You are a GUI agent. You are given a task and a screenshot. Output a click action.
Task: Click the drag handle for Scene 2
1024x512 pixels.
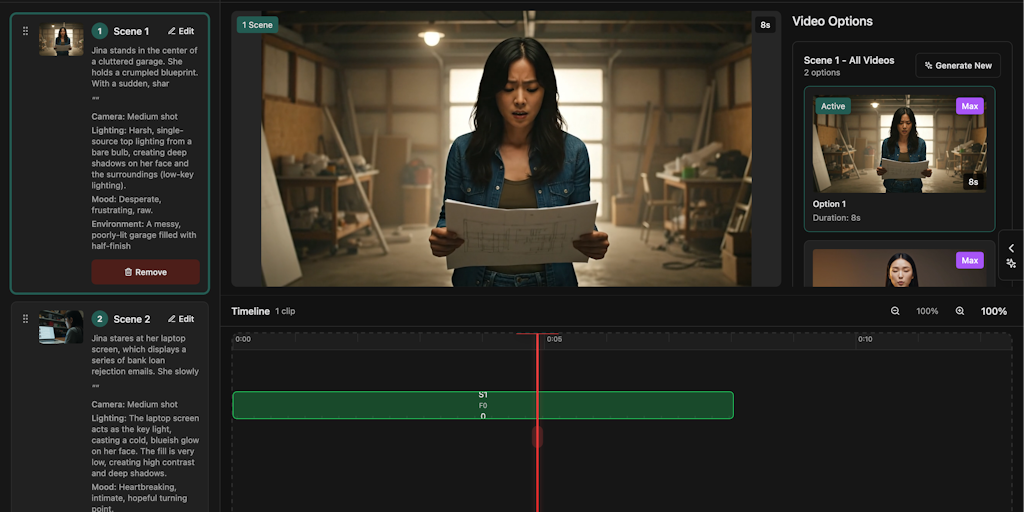pyautogui.click(x=26, y=319)
